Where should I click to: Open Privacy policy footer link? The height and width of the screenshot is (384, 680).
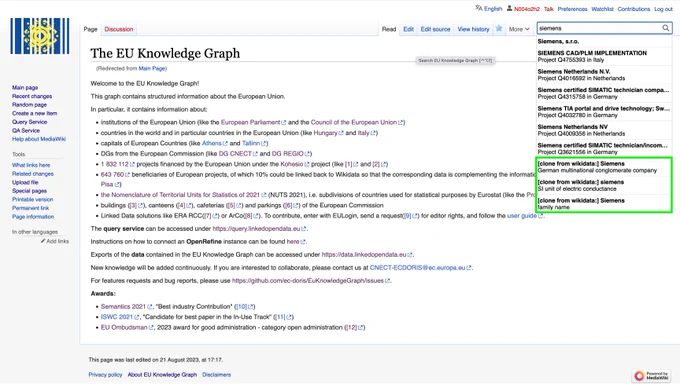pos(105,374)
